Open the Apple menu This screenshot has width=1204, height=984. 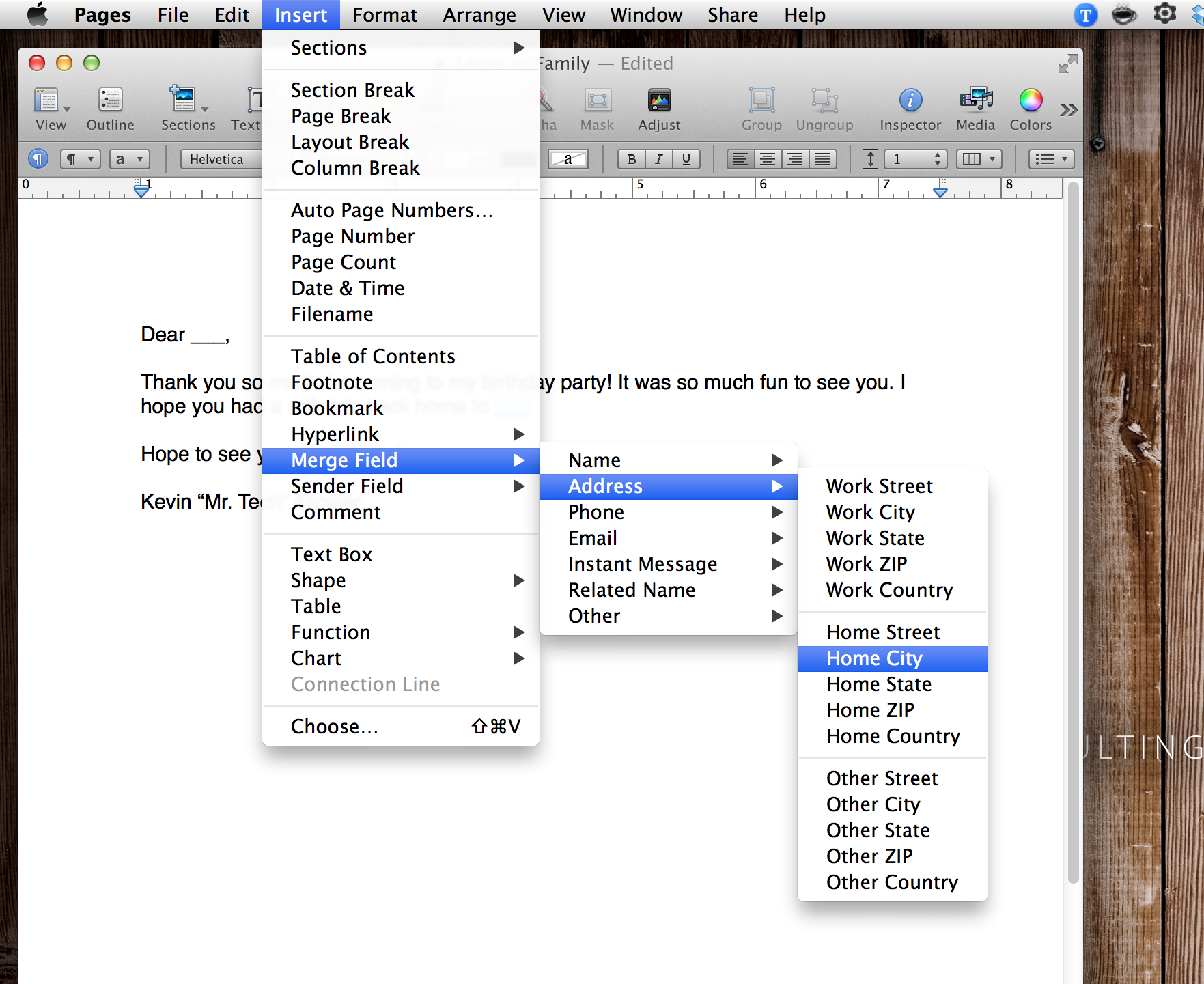[38, 14]
